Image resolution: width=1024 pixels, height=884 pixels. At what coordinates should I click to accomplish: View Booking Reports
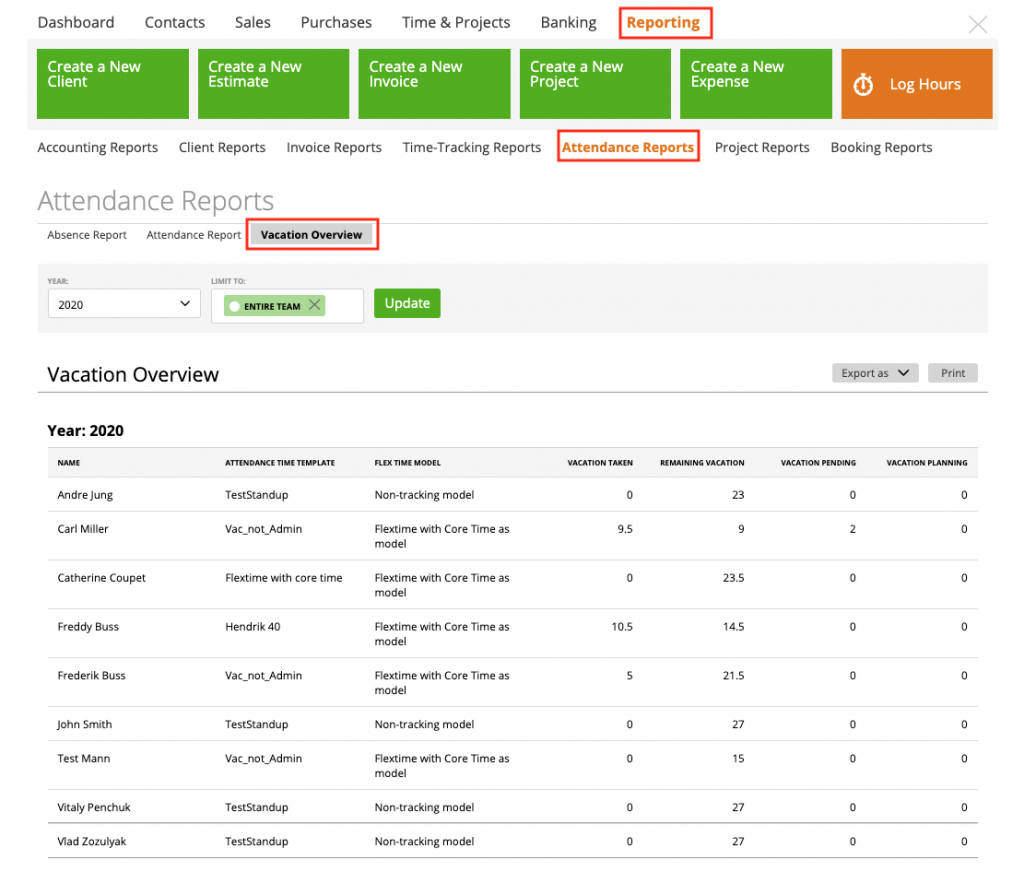point(881,147)
